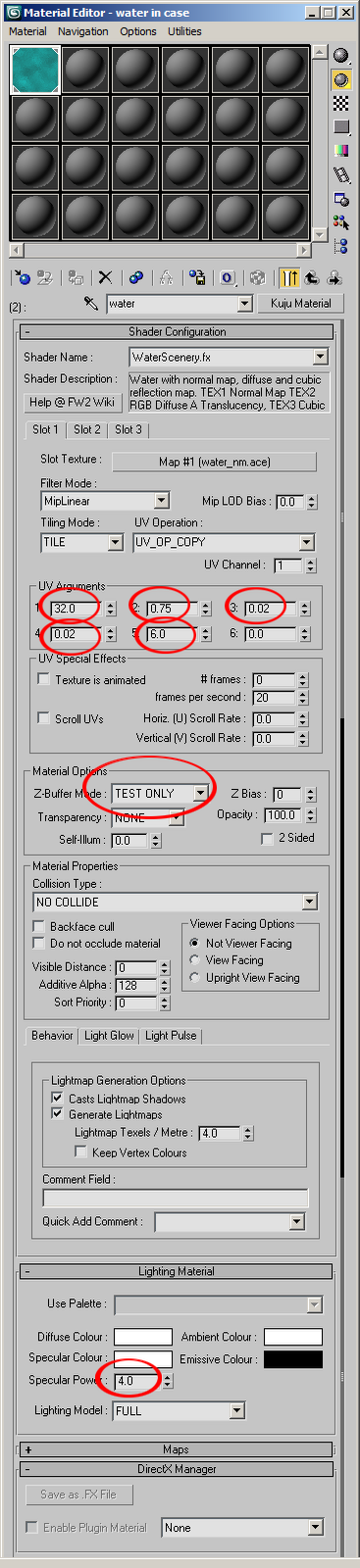Toggle the Backface cull checkbox
This screenshot has width=360, height=1568.
point(39,926)
